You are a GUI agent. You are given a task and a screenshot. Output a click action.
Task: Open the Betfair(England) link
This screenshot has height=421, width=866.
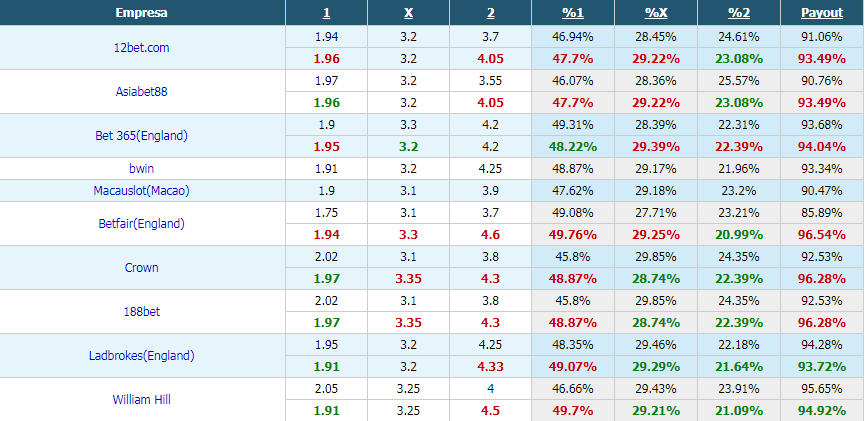point(141,224)
